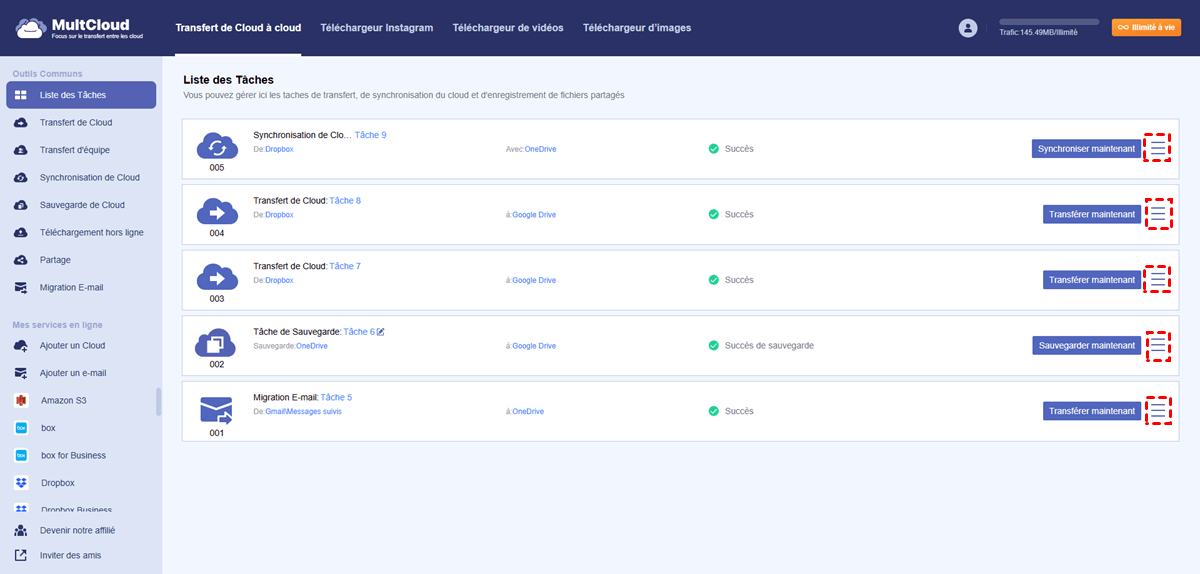Click the backup cloud icon of task 002
The height and width of the screenshot is (574, 1200).
pos(216,343)
